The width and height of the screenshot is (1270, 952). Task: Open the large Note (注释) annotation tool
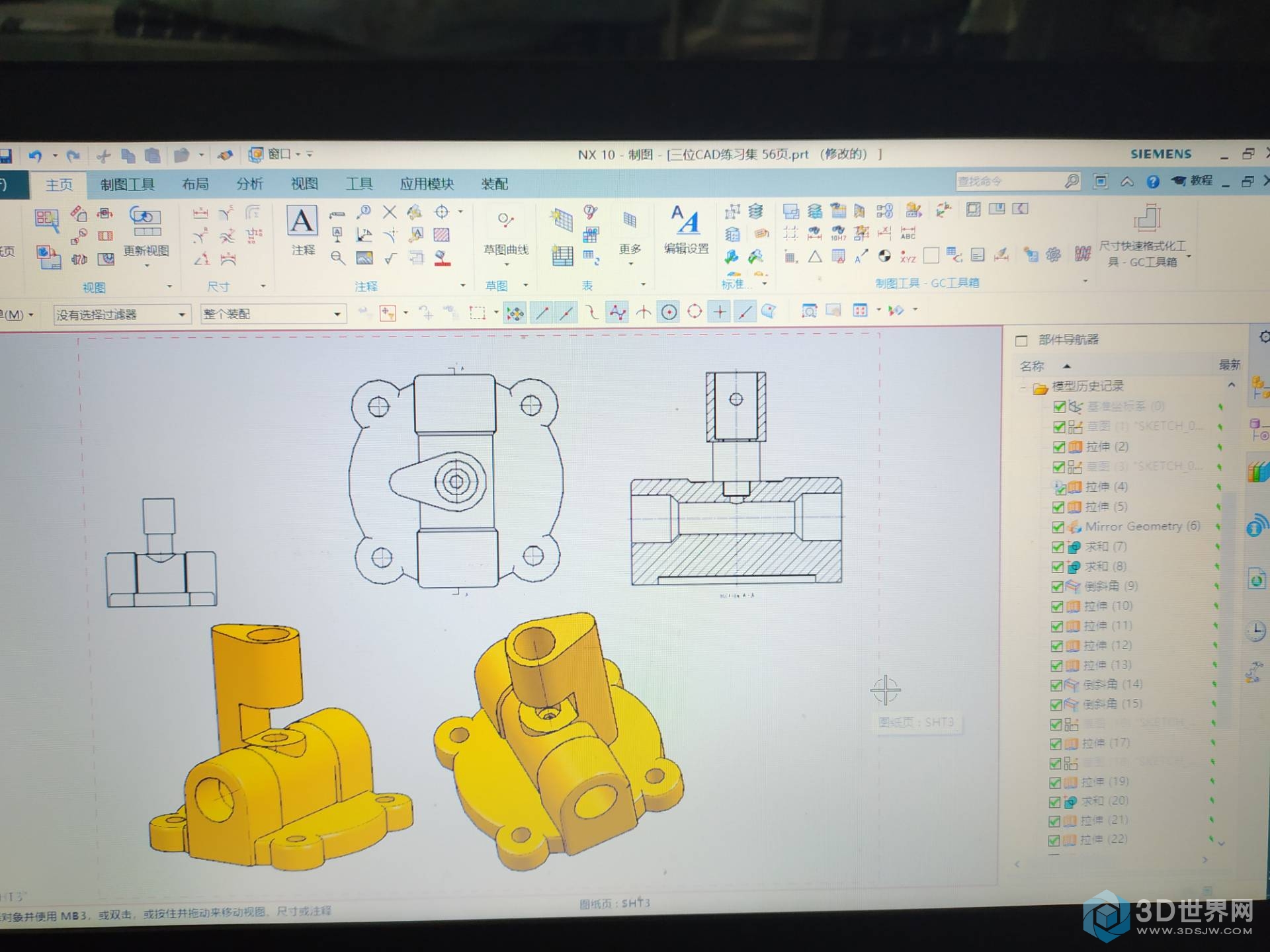(x=302, y=221)
